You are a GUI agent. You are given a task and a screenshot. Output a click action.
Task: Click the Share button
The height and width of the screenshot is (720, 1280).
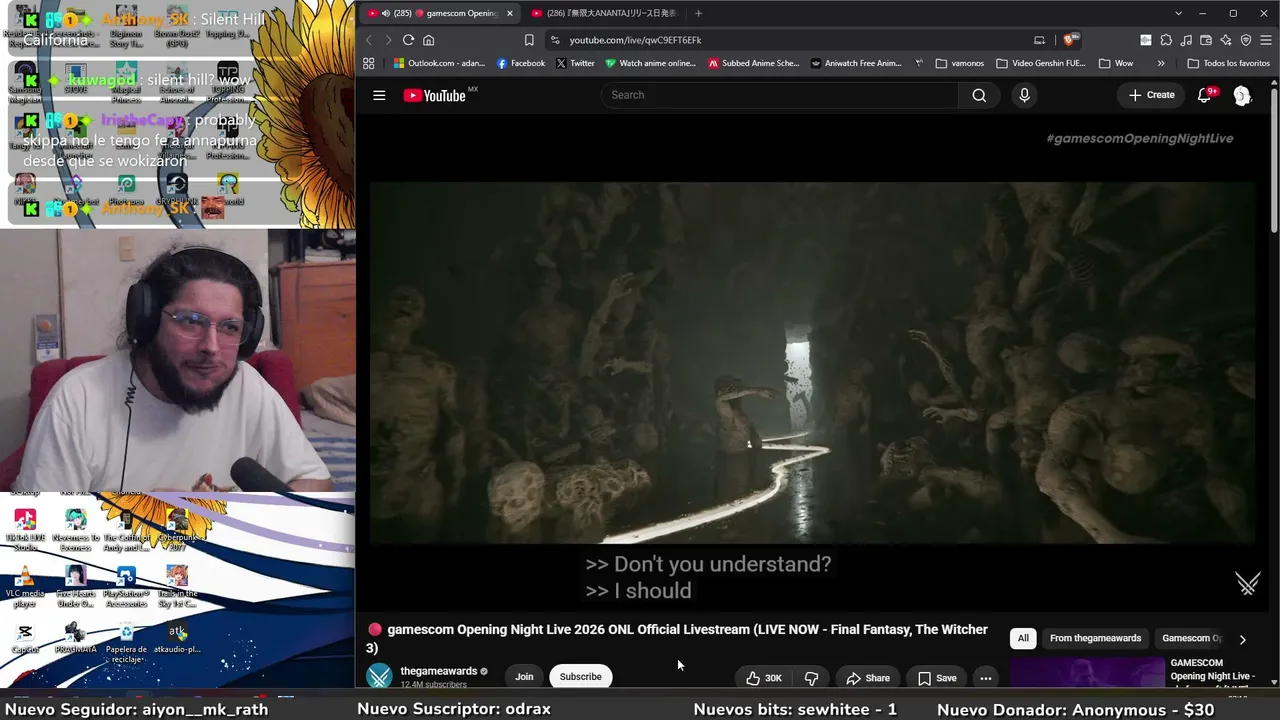click(x=867, y=678)
